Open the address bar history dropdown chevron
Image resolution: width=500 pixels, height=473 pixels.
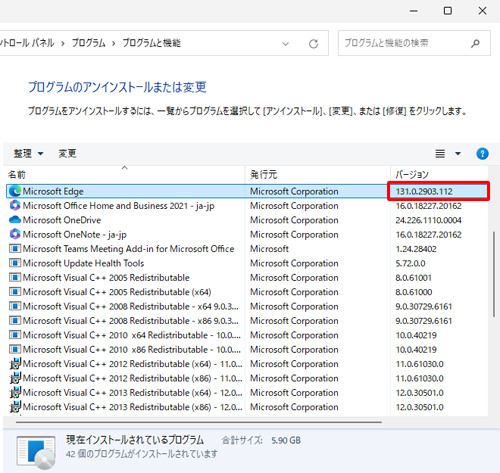286,44
